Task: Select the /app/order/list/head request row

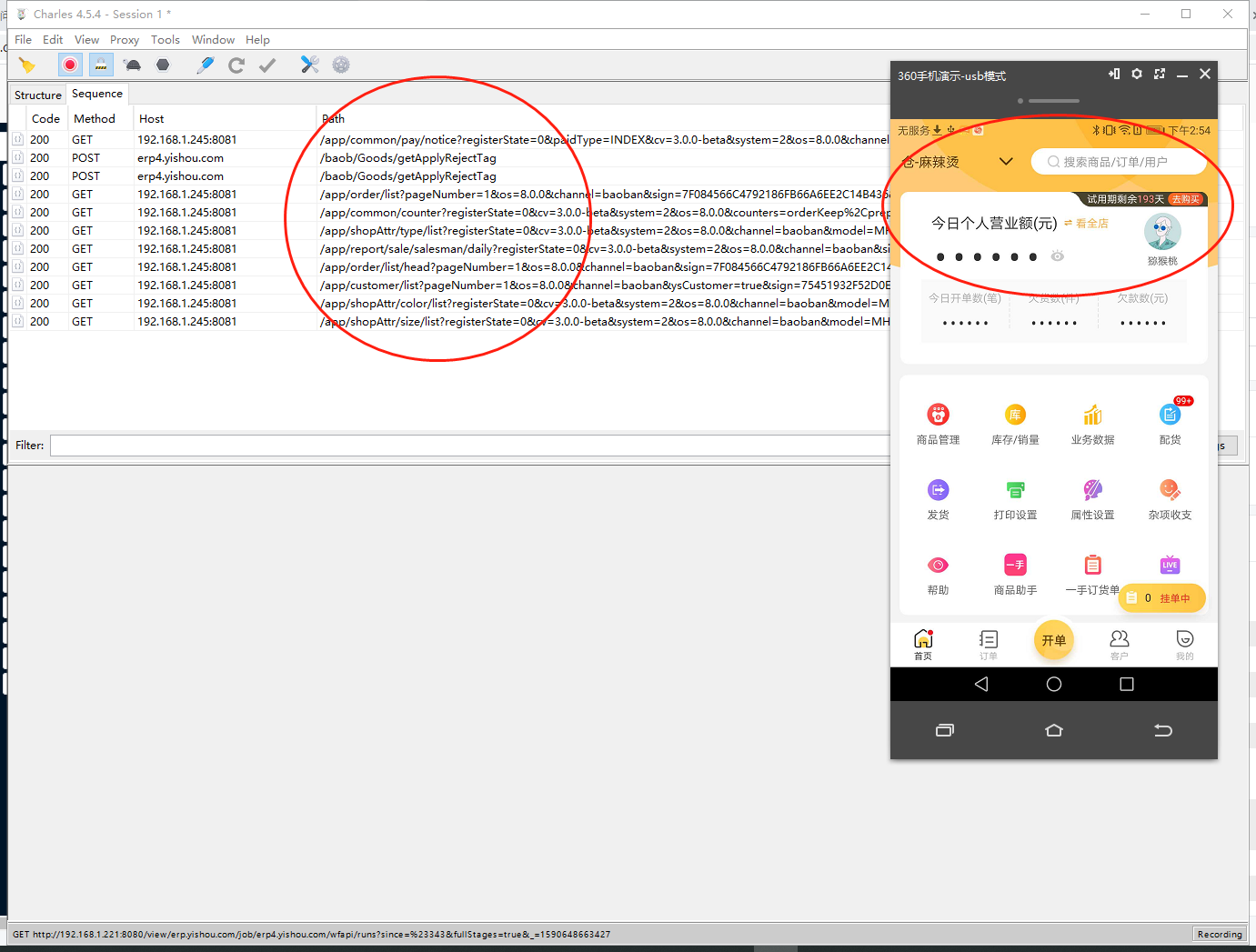Action: point(449,267)
